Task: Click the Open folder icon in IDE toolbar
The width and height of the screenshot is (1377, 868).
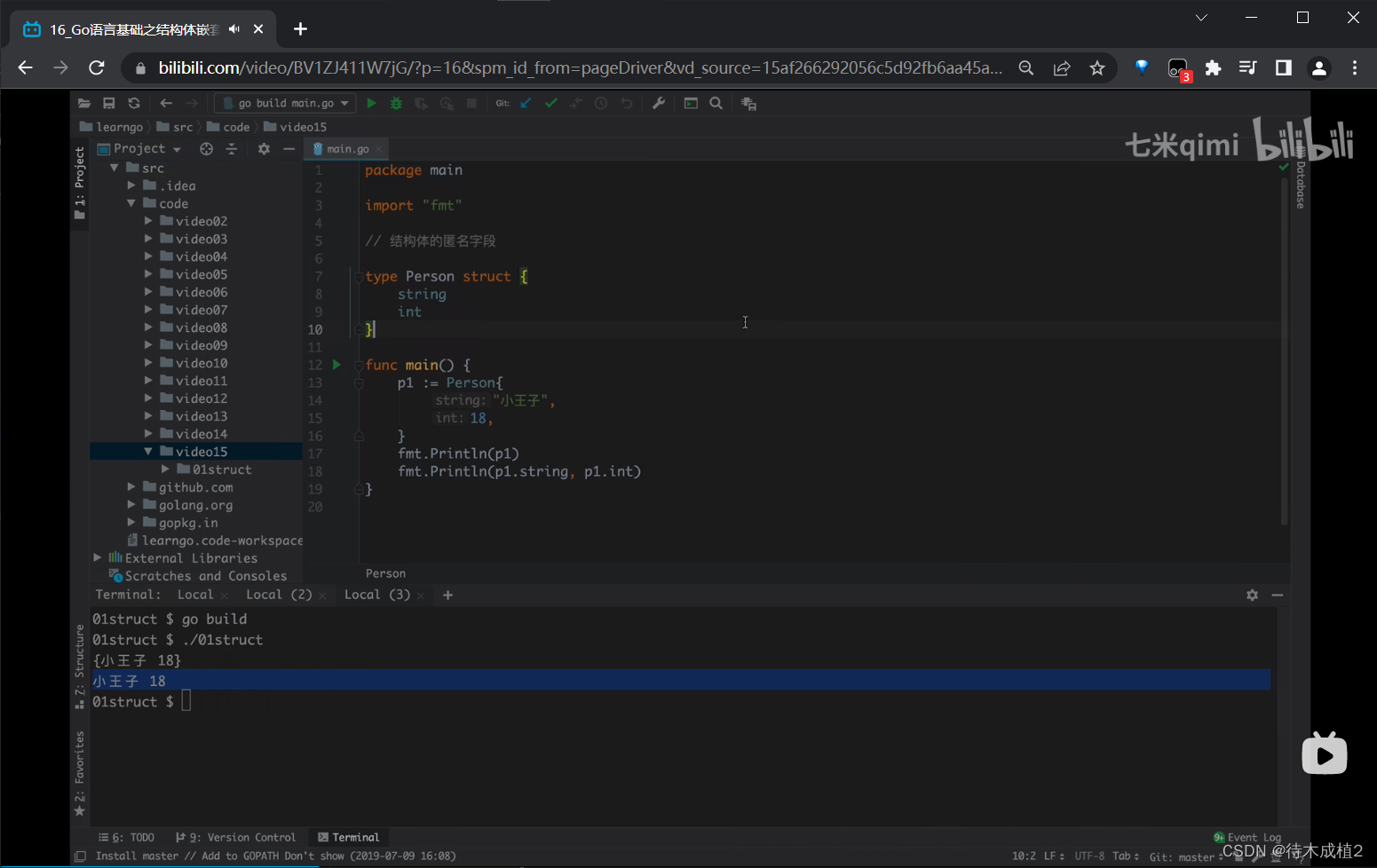Action: click(84, 104)
